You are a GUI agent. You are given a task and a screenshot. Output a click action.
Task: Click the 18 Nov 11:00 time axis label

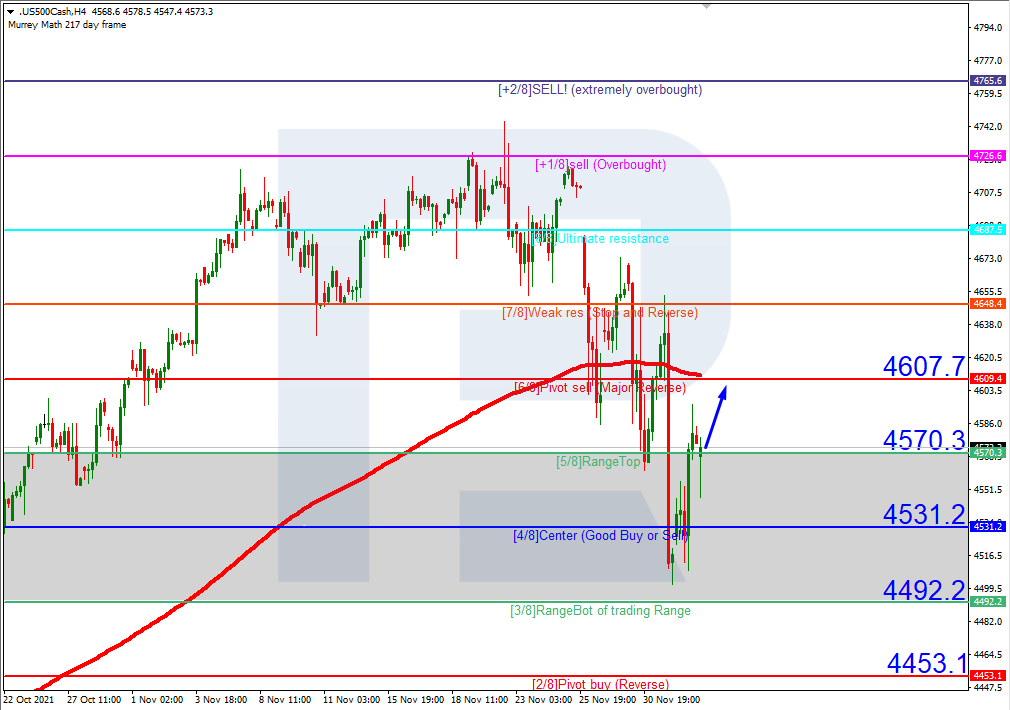(x=480, y=700)
